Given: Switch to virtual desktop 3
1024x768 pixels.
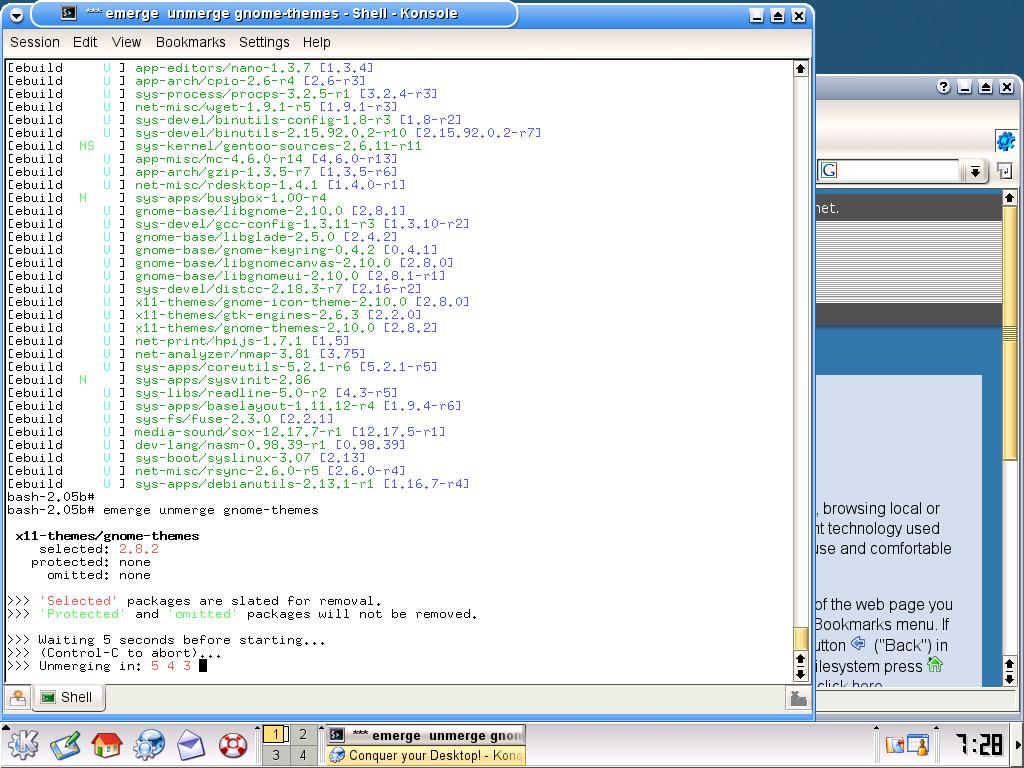Looking at the screenshot, I should coord(276,755).
